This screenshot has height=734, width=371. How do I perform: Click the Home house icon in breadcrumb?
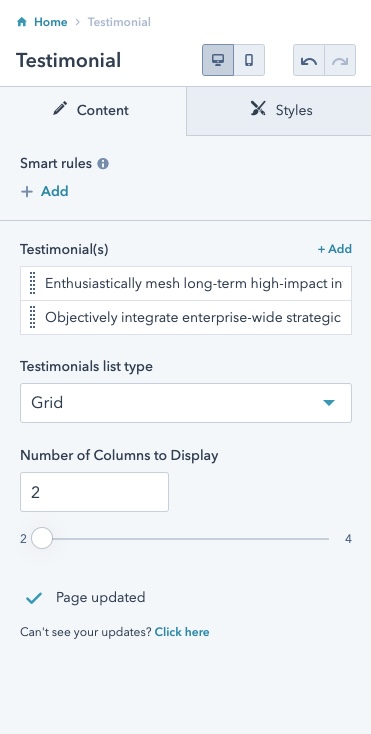(22, 22)
